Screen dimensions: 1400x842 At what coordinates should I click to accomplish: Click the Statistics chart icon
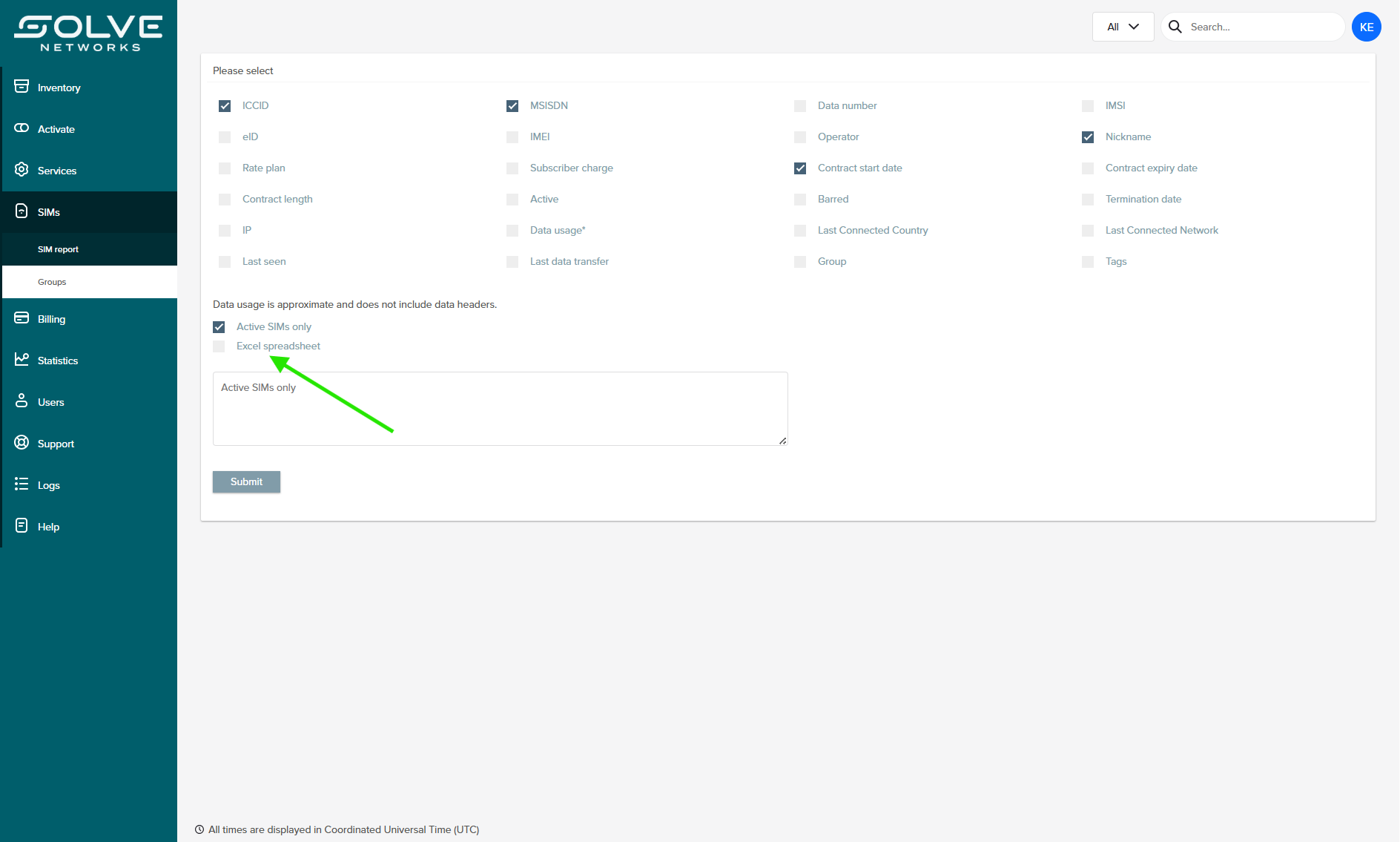point(22,360)
